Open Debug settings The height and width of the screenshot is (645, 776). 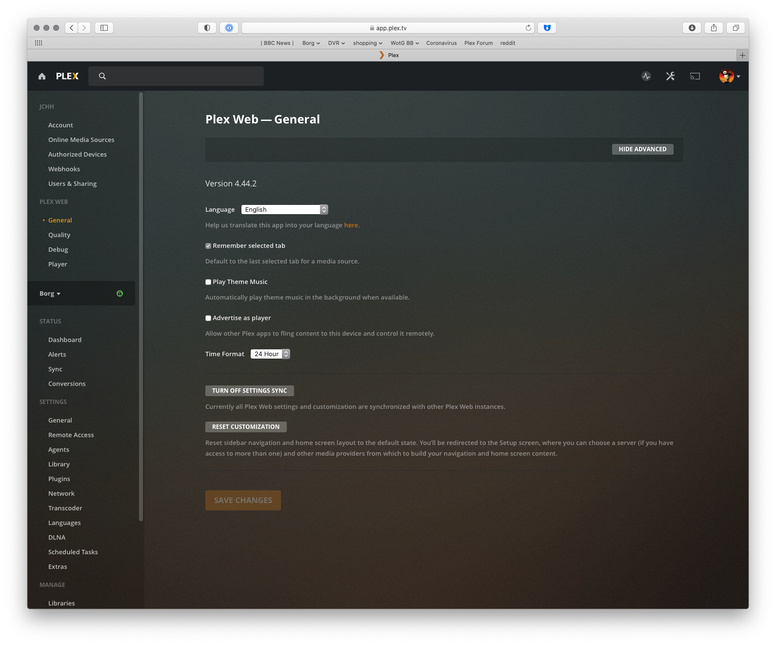pos(58,249)
